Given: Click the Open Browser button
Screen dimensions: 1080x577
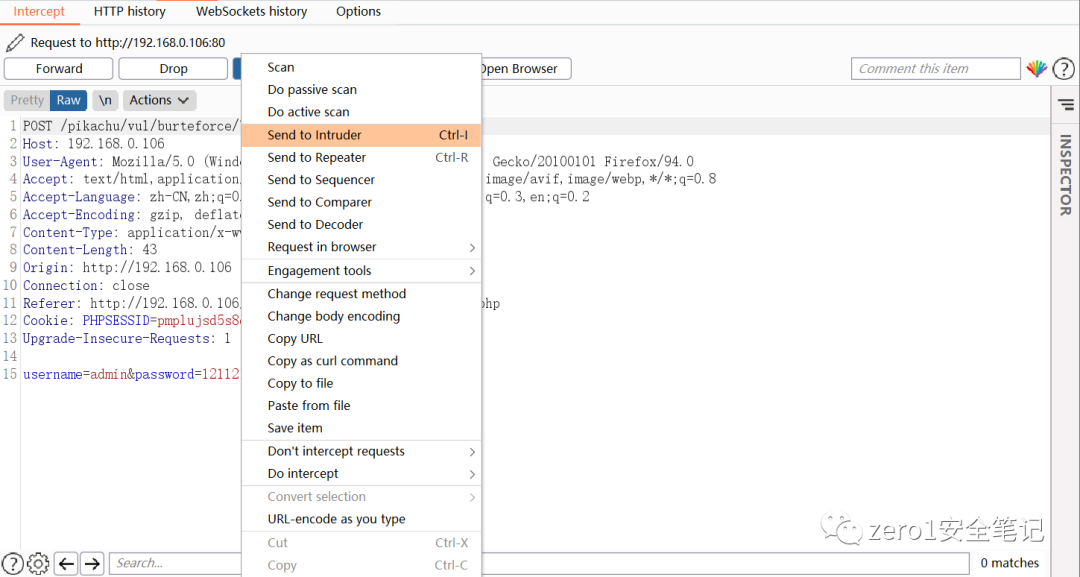Looking at the screenshot, I should click(x=525, y=69).
